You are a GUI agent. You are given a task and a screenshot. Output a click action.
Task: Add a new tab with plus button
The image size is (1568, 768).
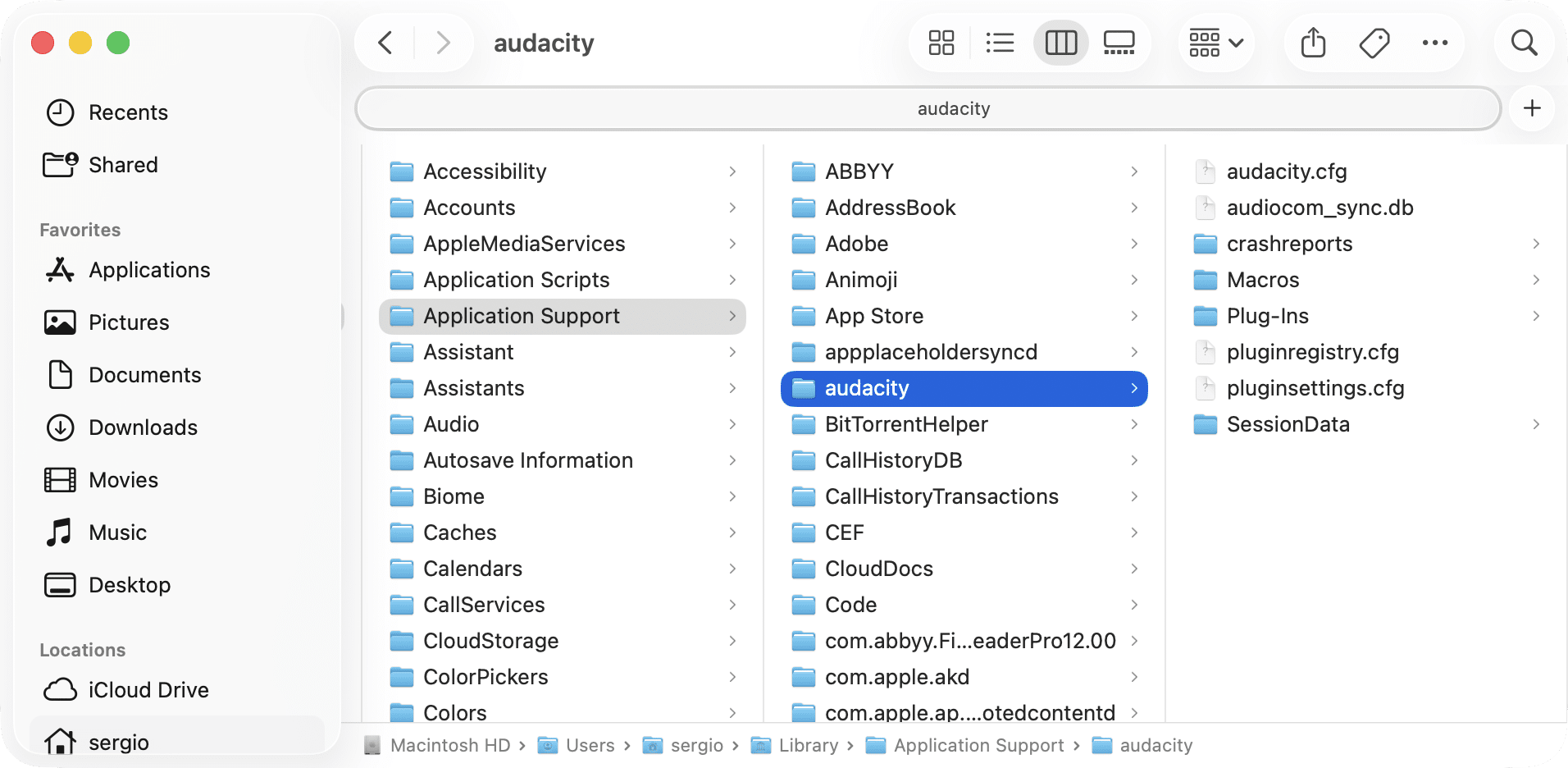click(x=1532, y=108)
